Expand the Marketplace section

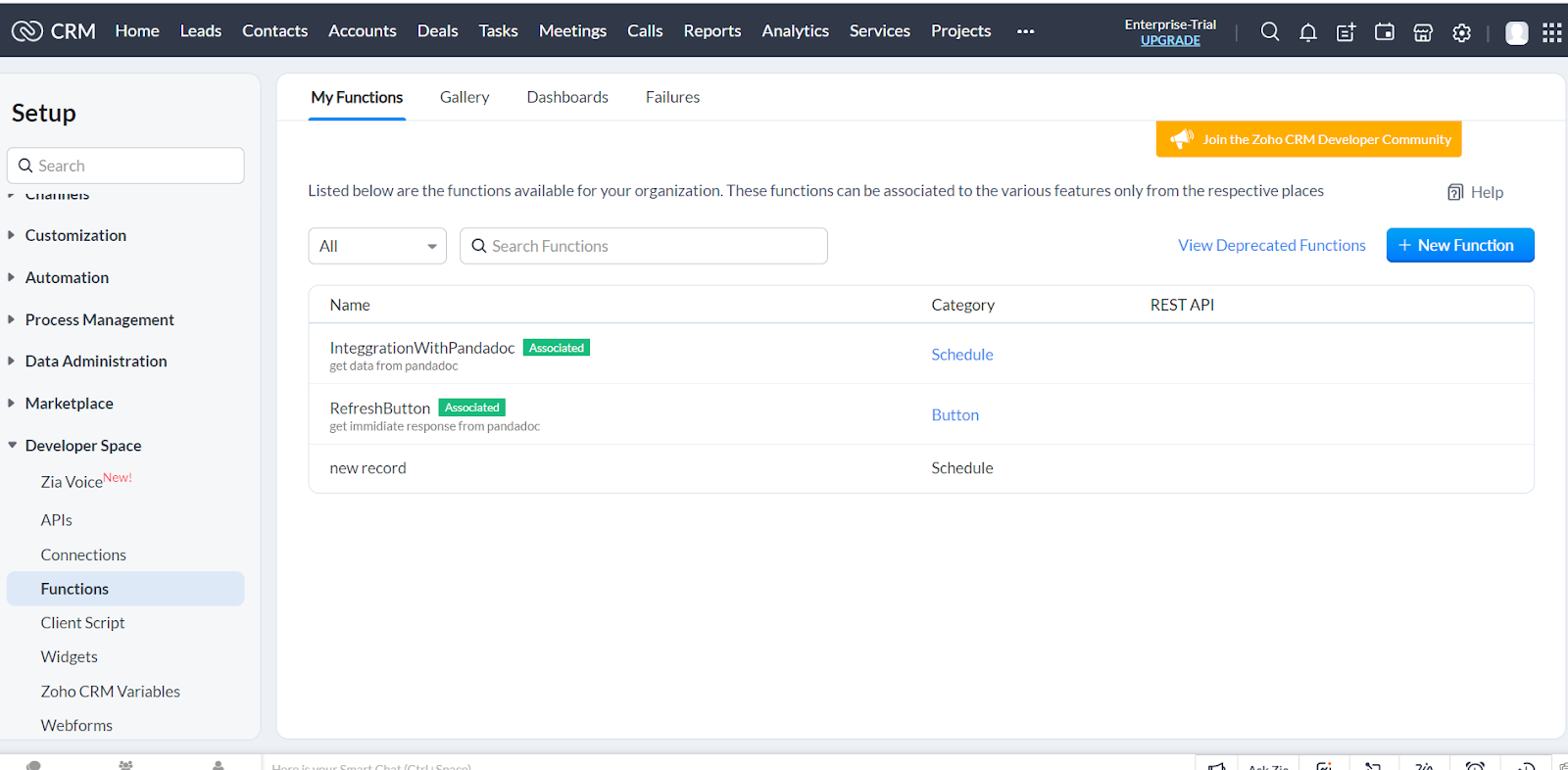(x=69, y=403)
